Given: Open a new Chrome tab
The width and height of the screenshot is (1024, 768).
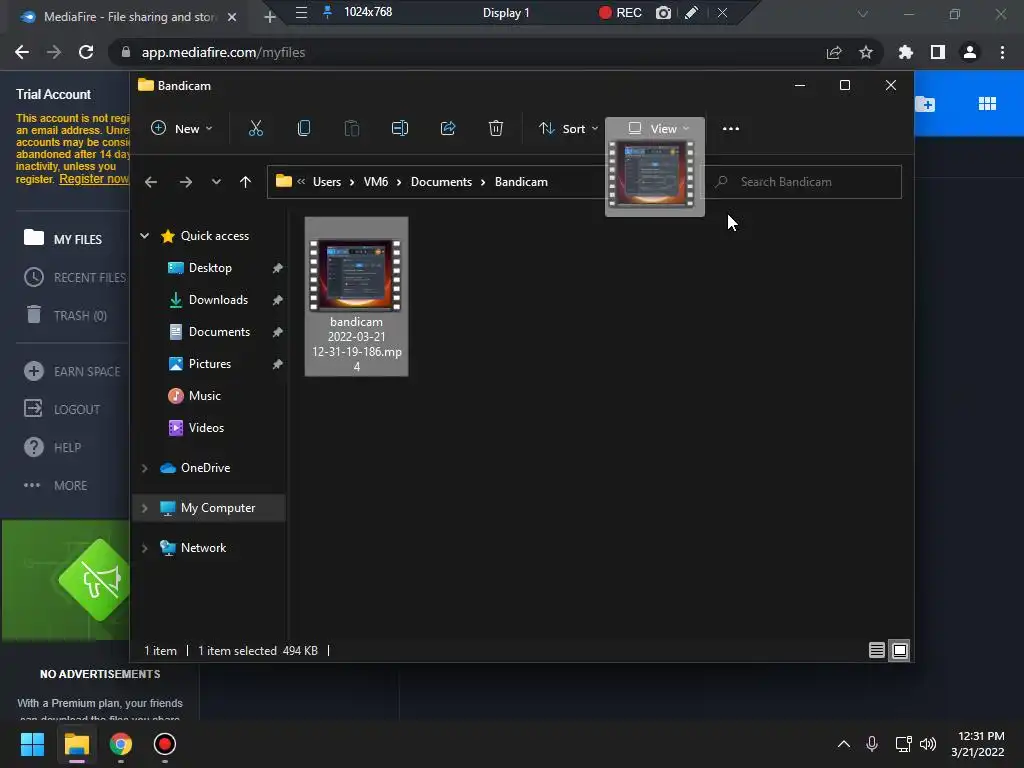Looking at the screenshot, I should (270, 17).
